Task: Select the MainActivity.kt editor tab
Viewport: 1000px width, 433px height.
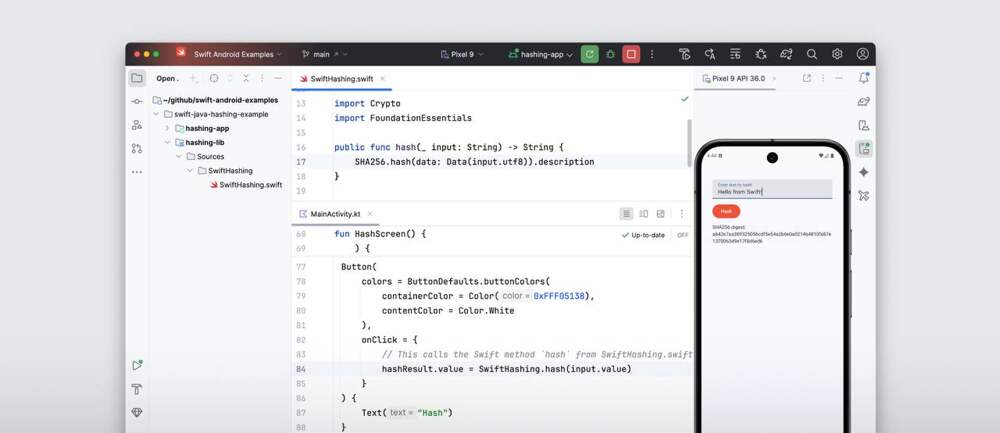Action: (x=335, y=214)
